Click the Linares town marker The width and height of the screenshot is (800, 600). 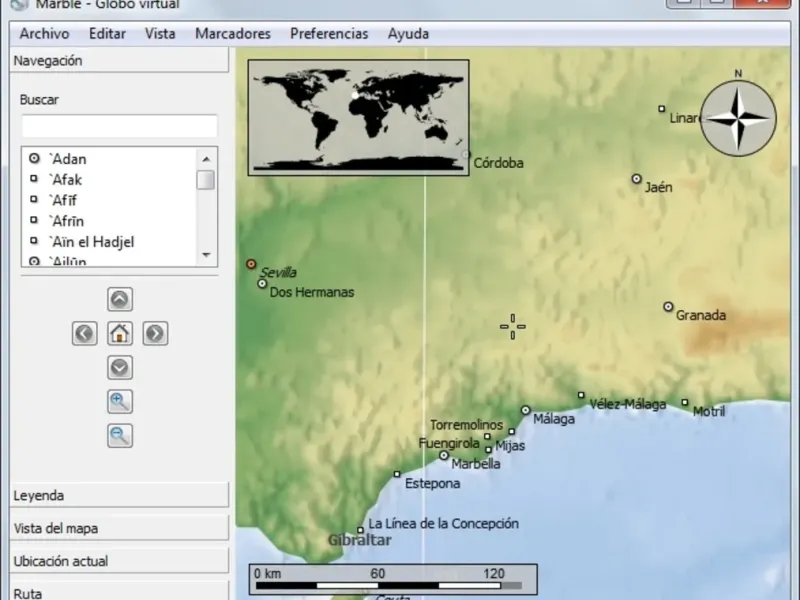coord(662,109)
